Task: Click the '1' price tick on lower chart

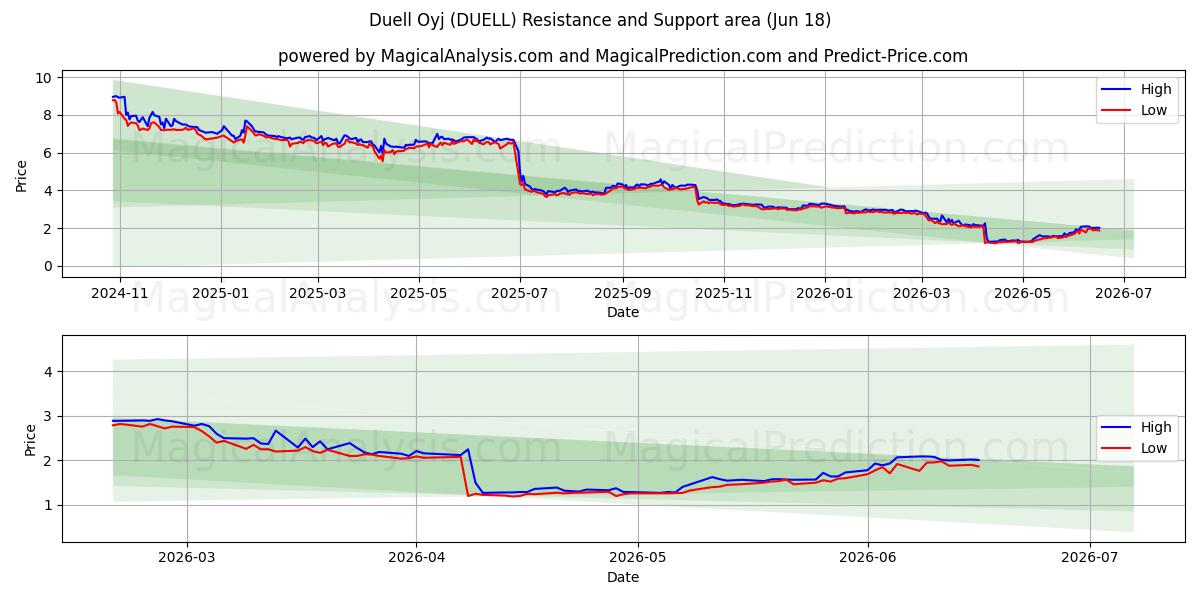Action: click(x=50, y=505)
